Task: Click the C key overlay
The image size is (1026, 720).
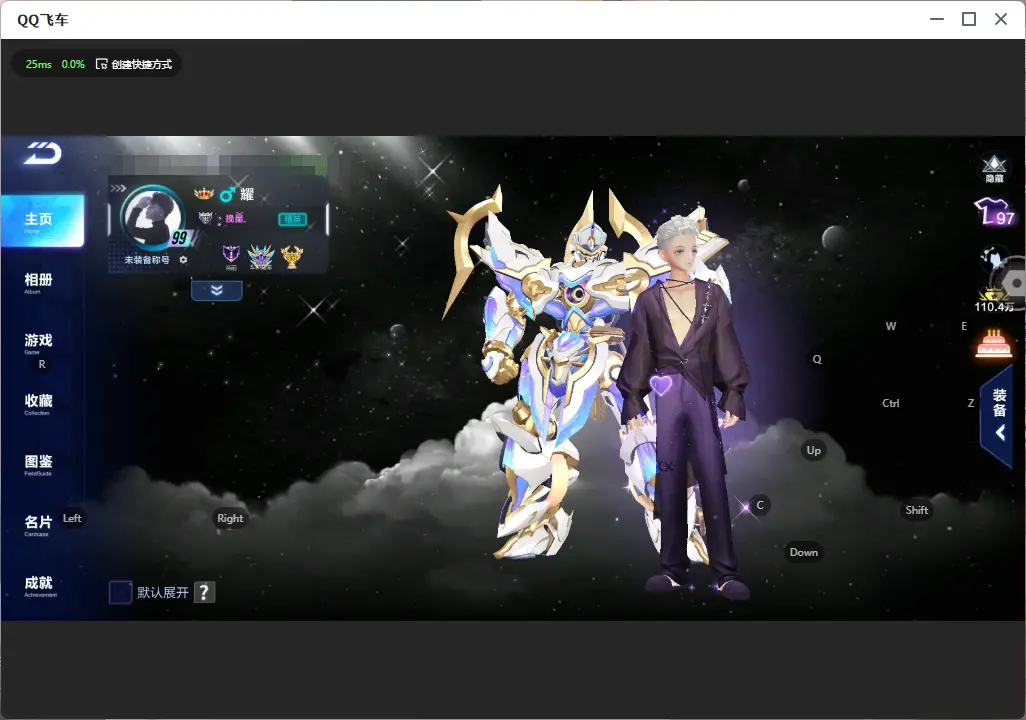Action: coord(760,505)
